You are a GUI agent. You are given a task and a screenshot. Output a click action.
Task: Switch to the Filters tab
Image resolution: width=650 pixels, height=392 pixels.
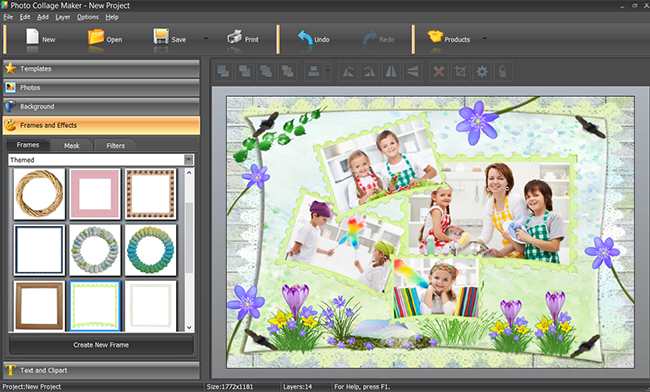[116, 145]
